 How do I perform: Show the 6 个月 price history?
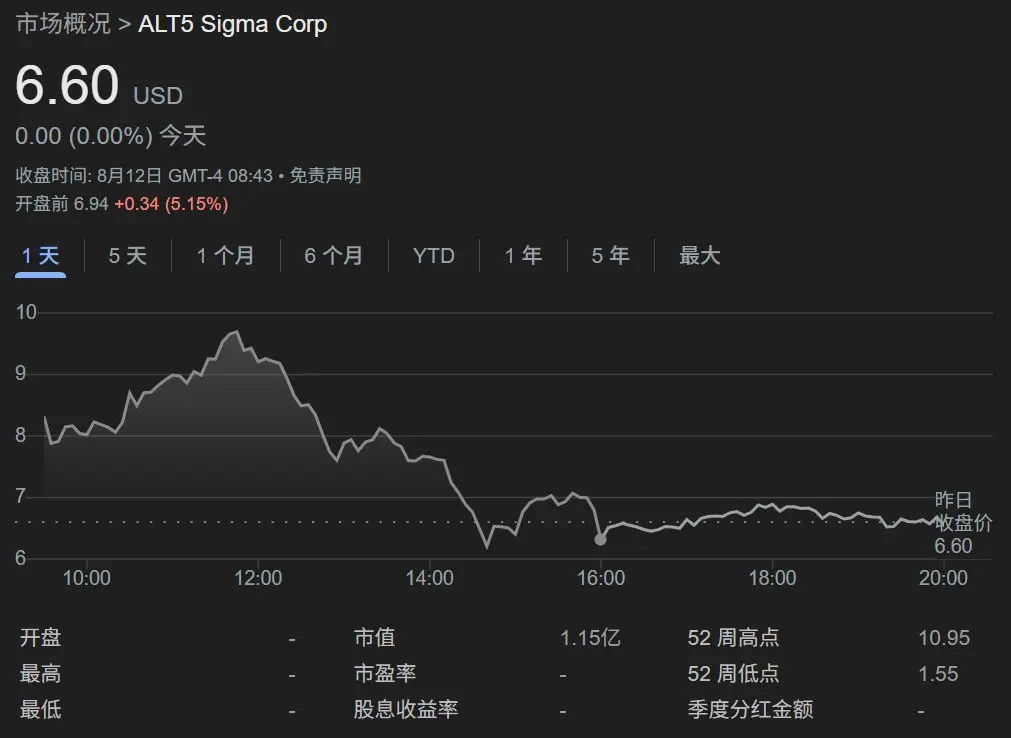click(x=333, y=256)
